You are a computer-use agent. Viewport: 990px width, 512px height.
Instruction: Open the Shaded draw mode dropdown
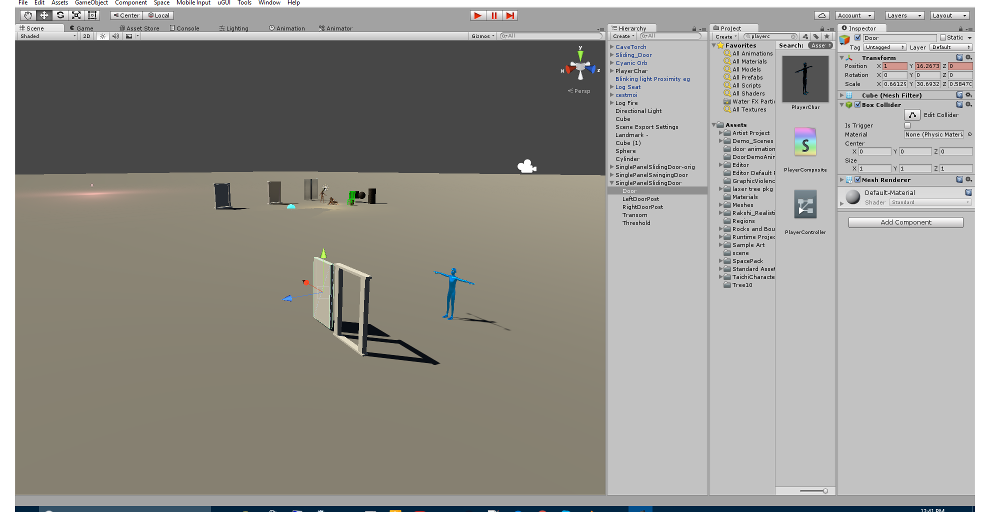click(x=48, y=36)
